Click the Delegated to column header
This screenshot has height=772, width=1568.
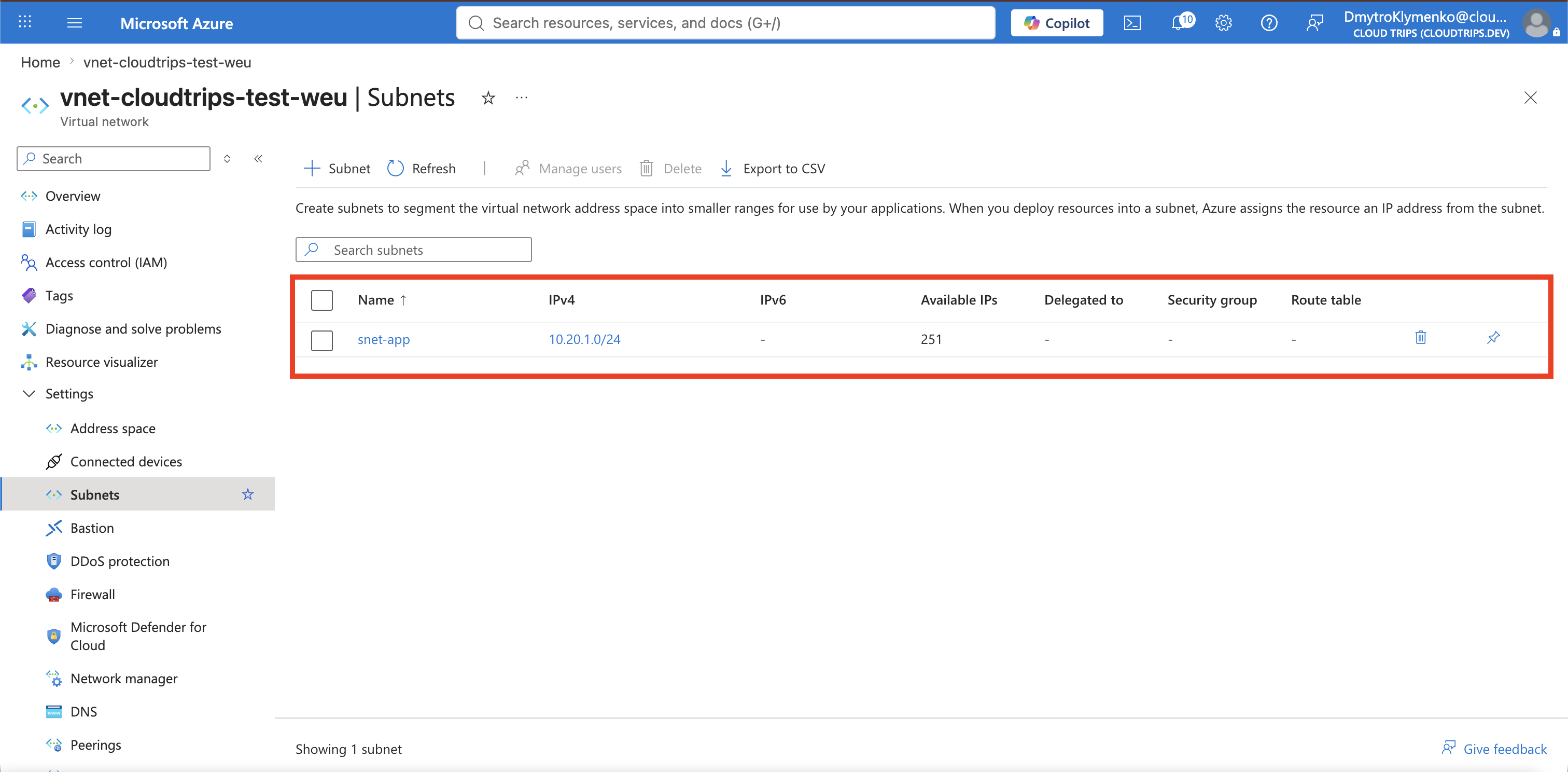[1084, 300]
